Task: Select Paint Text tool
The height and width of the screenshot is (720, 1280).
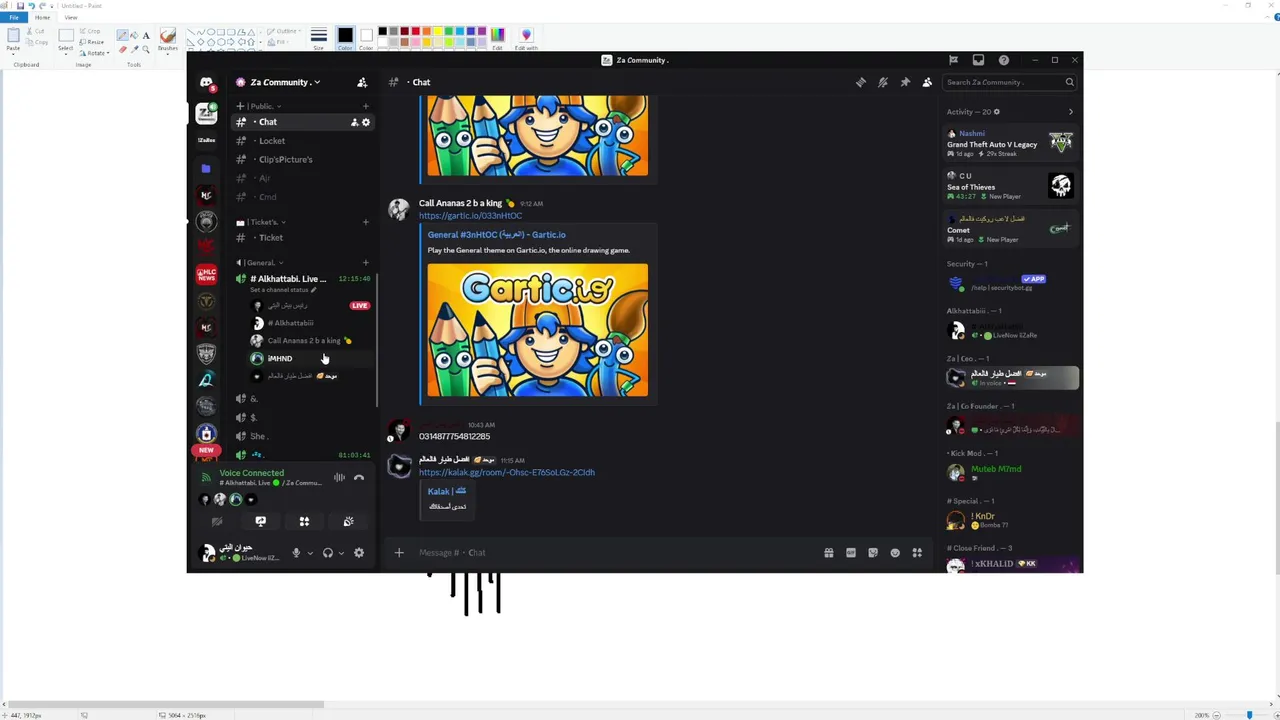Action: (x=146, y=35)
